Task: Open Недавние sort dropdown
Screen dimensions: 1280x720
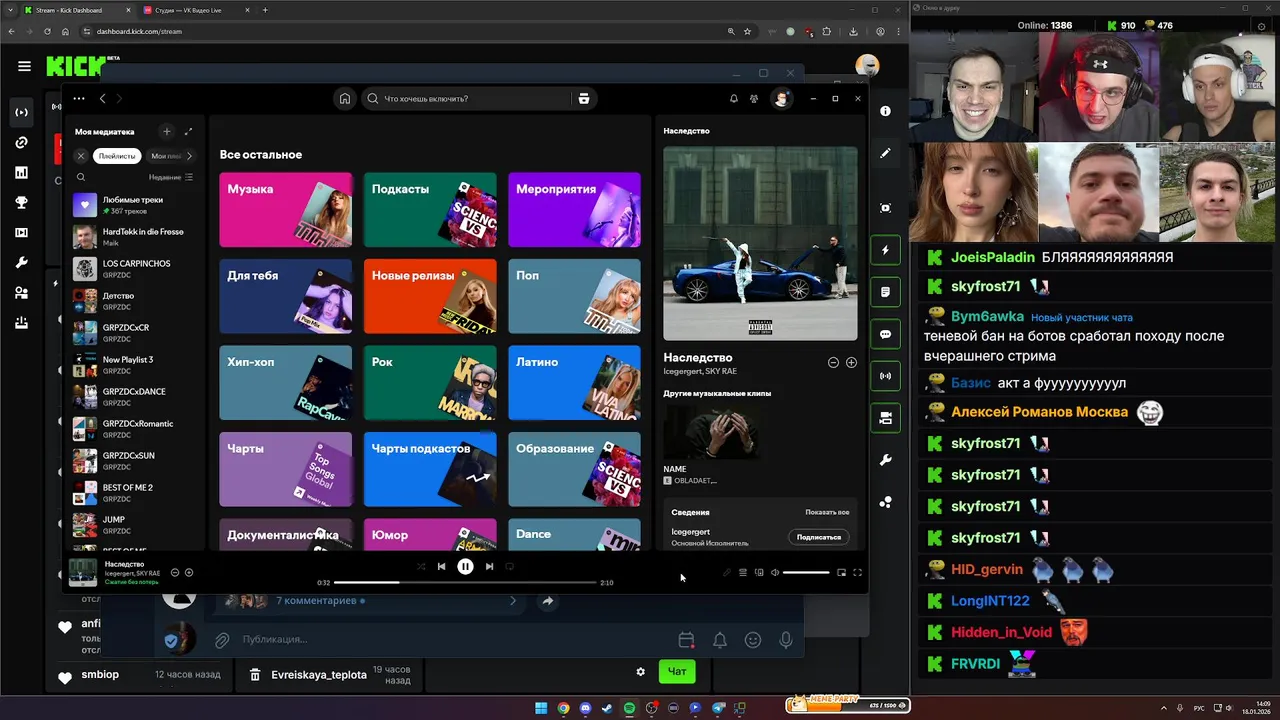Action: pyautogui.click(x=171, y=177)
